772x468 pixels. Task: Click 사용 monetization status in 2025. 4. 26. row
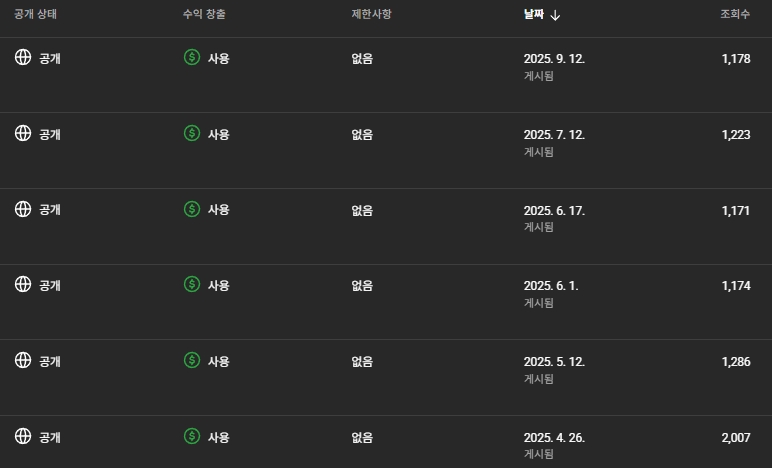218,436
